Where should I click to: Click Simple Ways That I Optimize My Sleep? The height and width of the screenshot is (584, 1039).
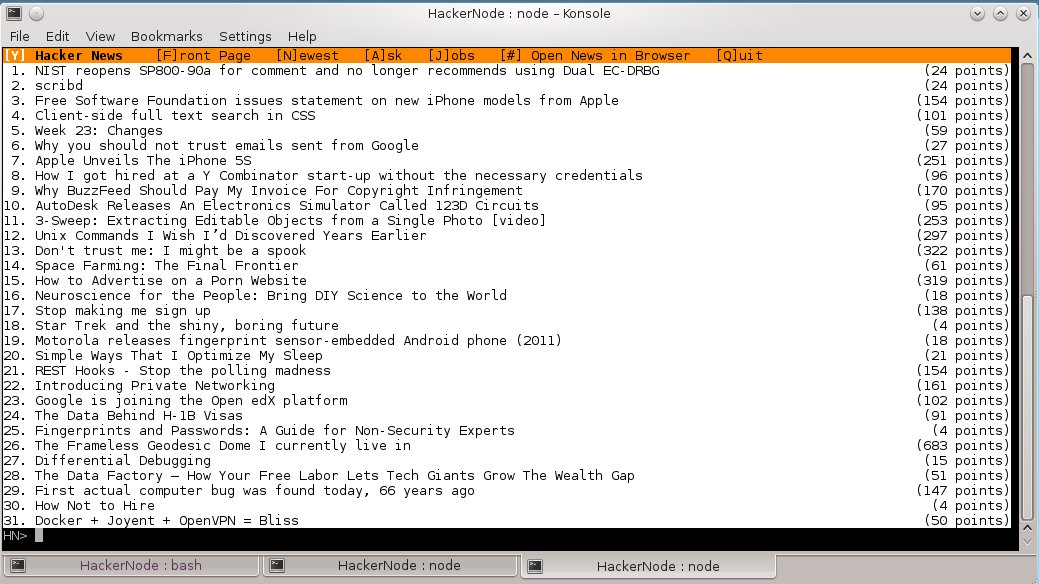coord(179,356)
